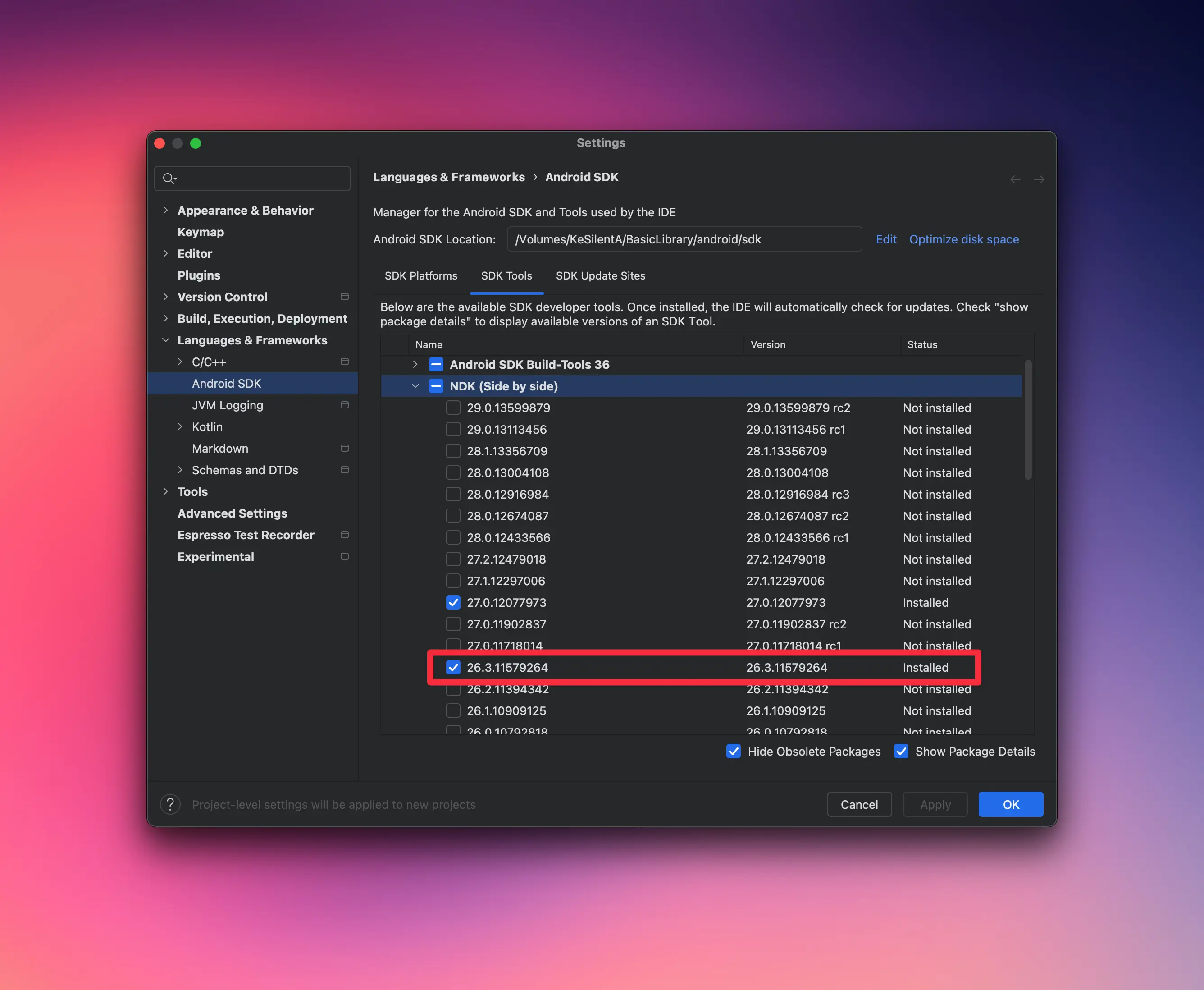Click Optimize disk space link
The image size is (1204, 990).
tap(963, 239)
